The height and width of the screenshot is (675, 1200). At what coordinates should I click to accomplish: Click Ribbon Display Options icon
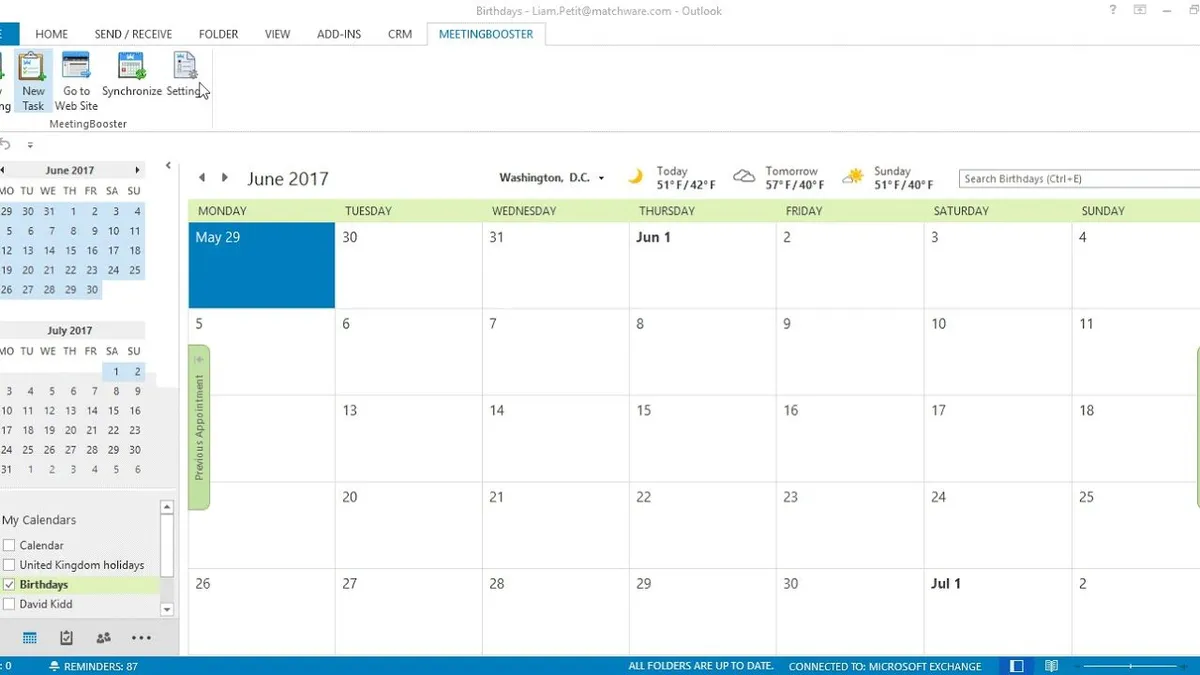[1139, 10]
